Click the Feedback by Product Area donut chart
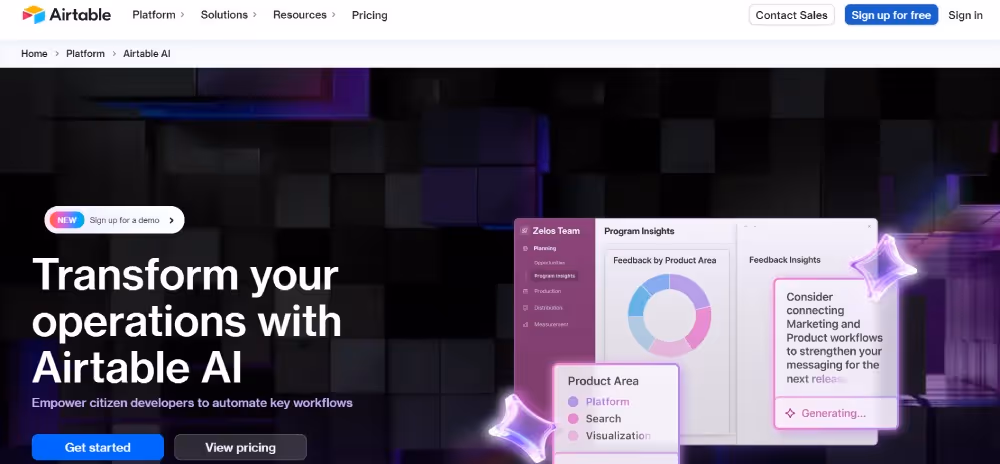This screenshot has width=1000, height=464. click(669, 315)
